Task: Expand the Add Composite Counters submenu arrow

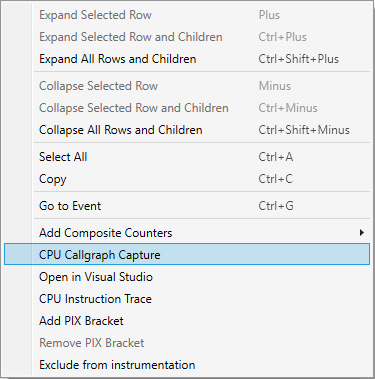Action: tap(362, 233)
